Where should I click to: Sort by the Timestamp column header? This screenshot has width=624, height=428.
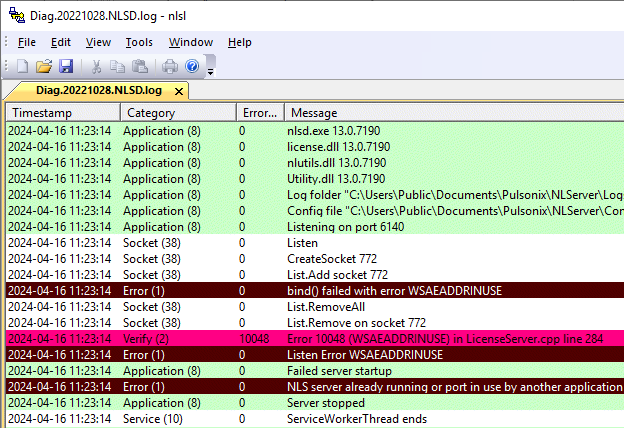click(x=62, y=113)
